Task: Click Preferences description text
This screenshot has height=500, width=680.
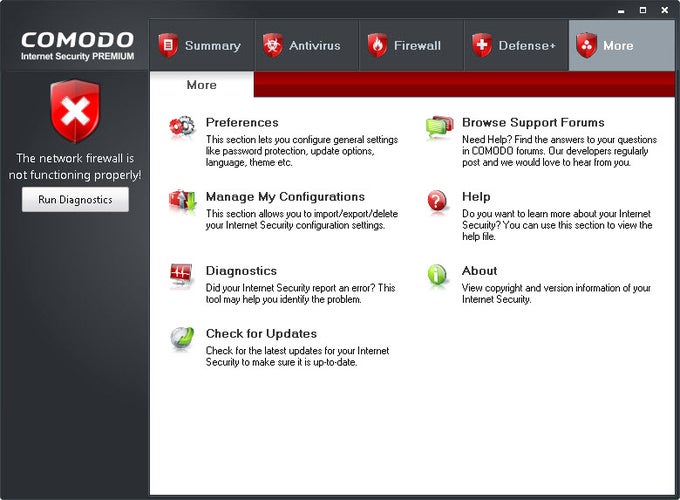Action: [x=301, y=151]
